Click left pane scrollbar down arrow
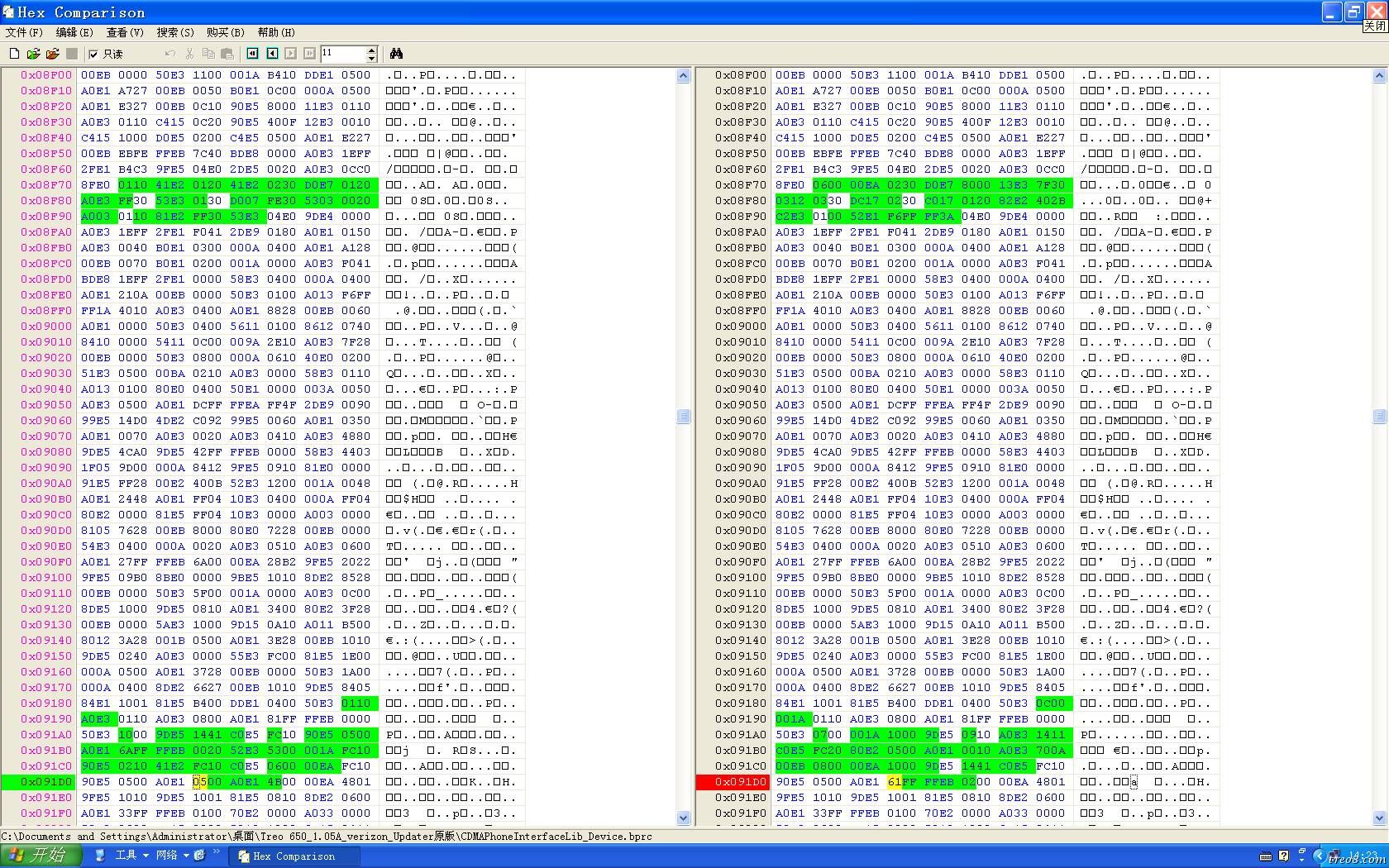 click(x=684, y=818)
